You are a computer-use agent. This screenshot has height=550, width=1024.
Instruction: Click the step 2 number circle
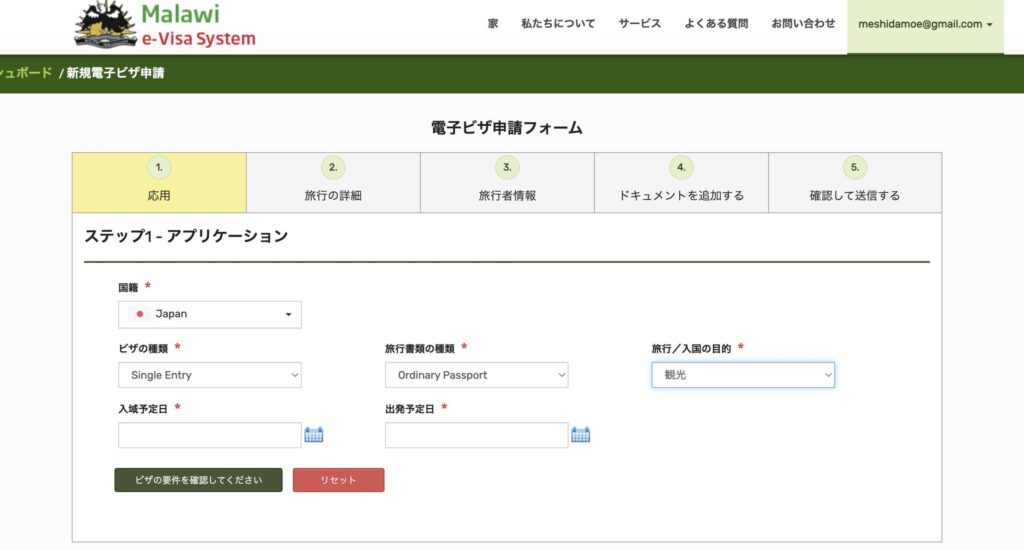[x=333, y=168]
